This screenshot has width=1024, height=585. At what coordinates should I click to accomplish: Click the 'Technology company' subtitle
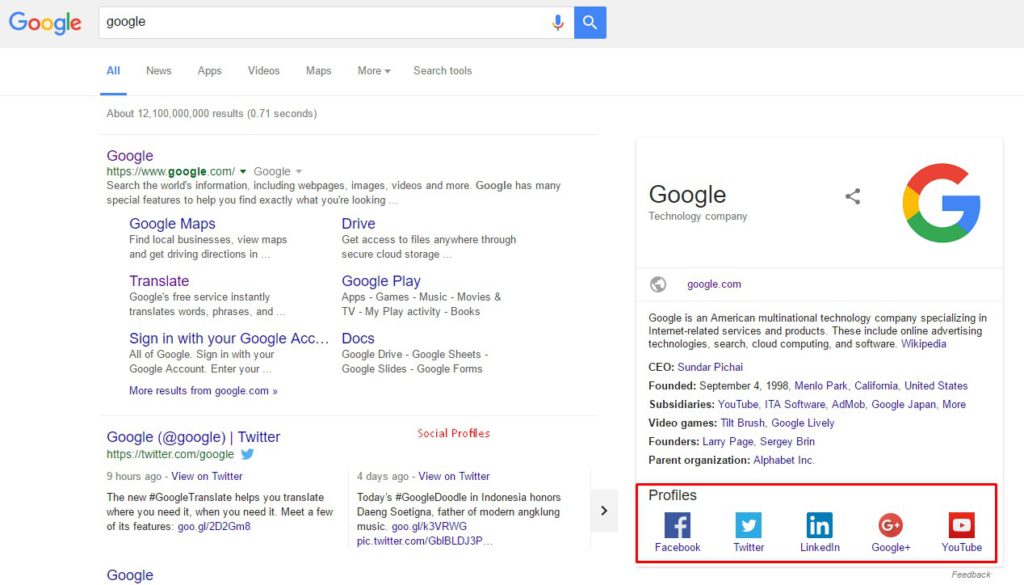pos(697,216)
